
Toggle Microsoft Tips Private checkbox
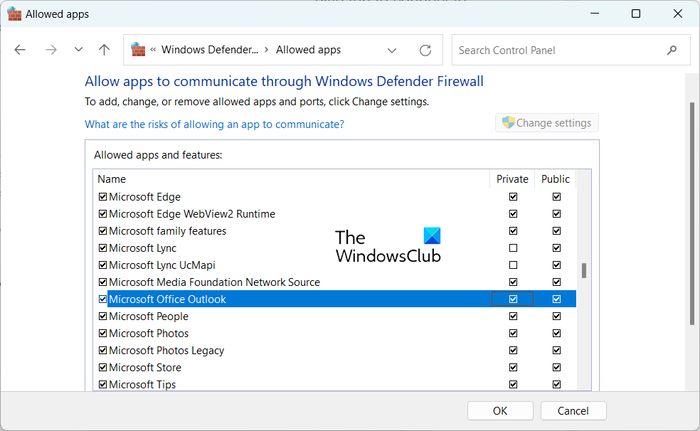(x=513, y=384)
